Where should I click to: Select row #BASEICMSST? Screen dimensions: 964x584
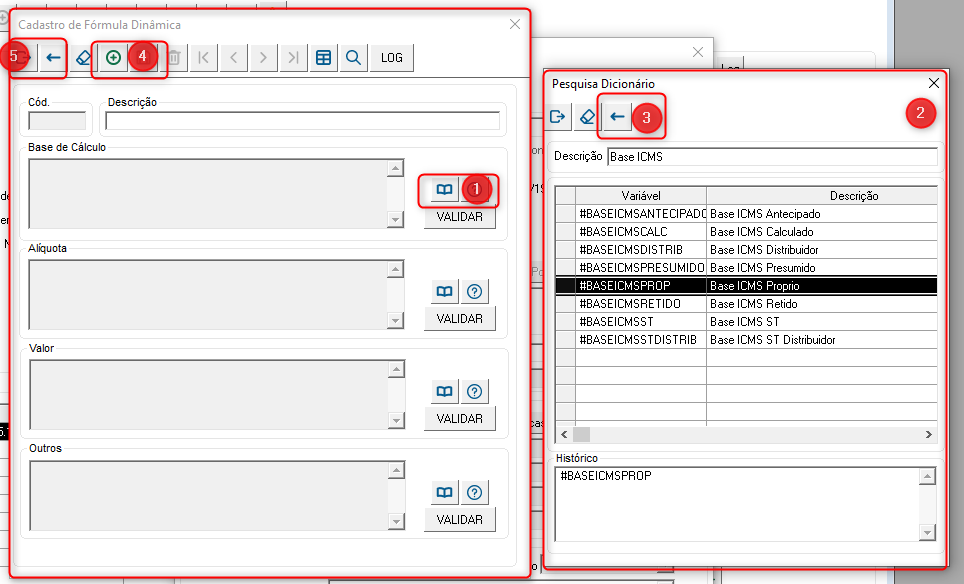point(746,322)
